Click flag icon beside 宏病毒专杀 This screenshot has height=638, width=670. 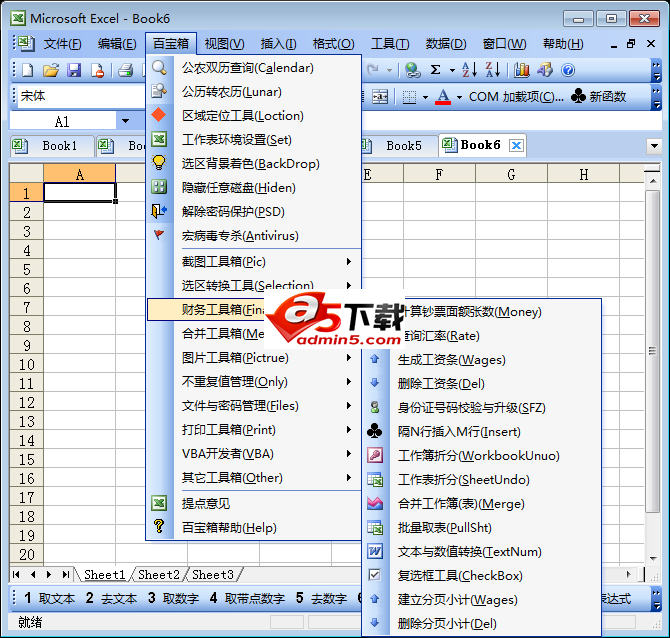[x=159, y=235]
